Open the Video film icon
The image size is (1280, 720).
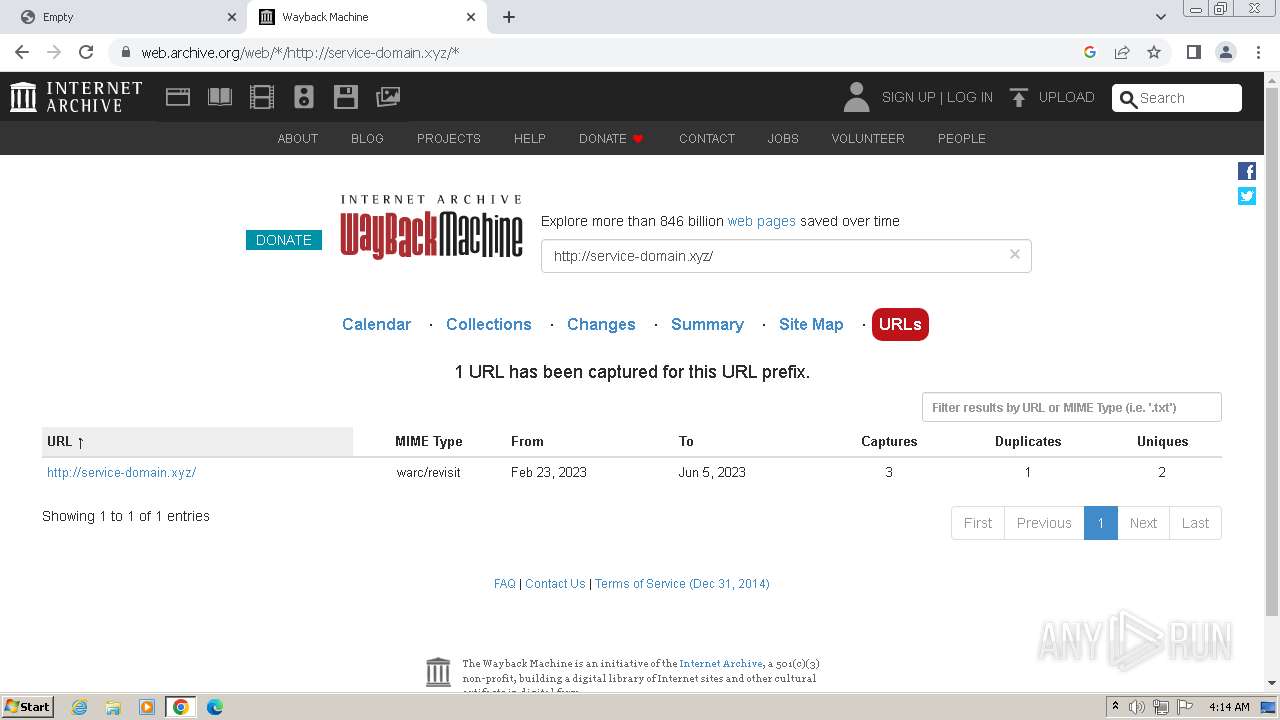click(x=262, y=97)
